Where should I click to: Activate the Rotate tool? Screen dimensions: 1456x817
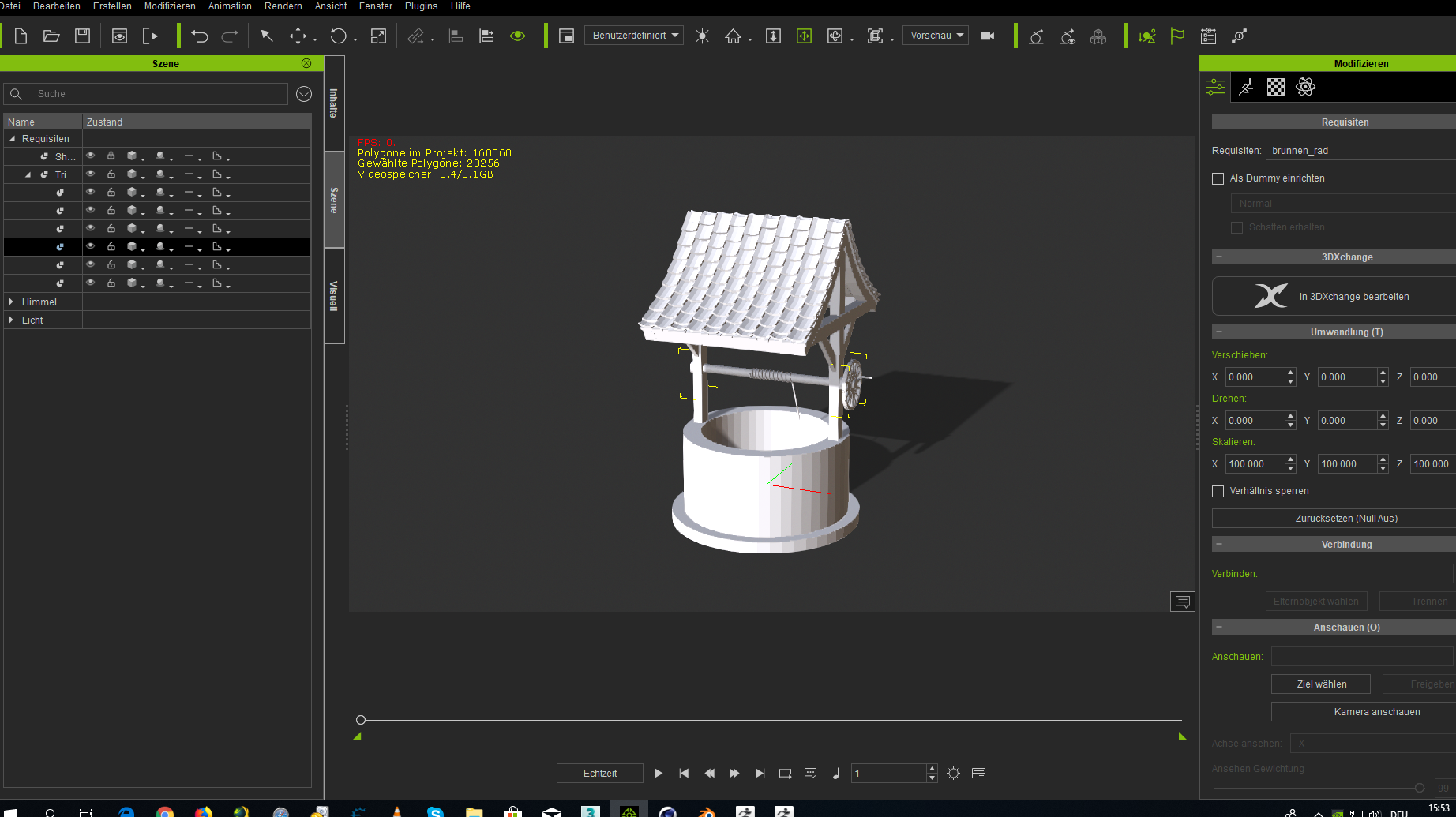pyautogui.click(x=338, y=36)
